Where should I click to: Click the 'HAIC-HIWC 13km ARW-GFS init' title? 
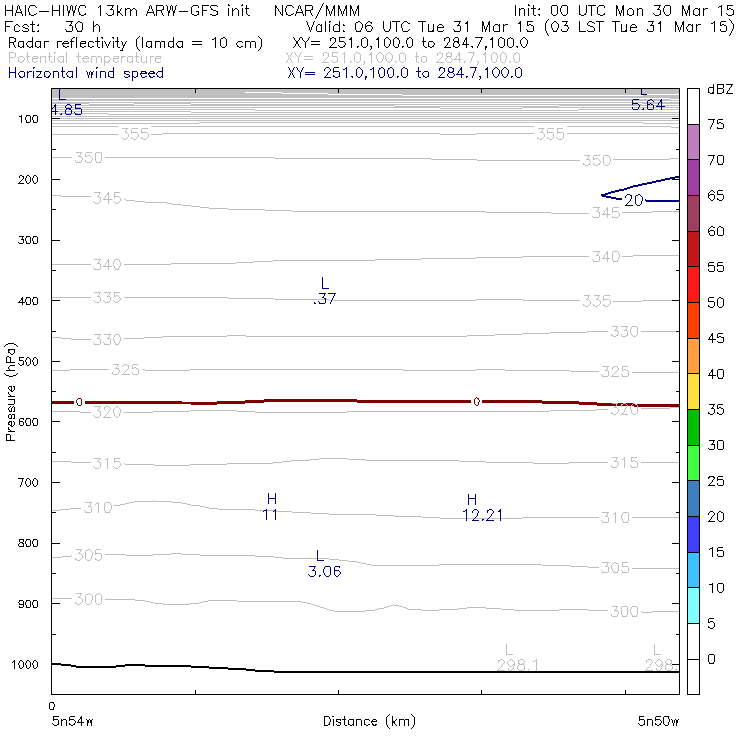coord(126,10)
